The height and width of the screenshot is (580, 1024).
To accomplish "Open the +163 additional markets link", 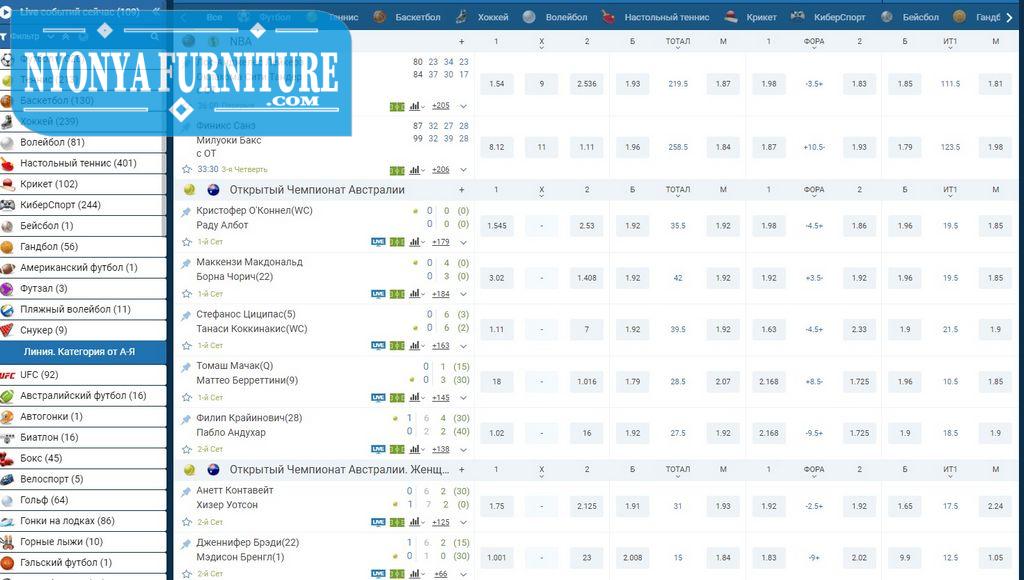I will click(441, 346).
